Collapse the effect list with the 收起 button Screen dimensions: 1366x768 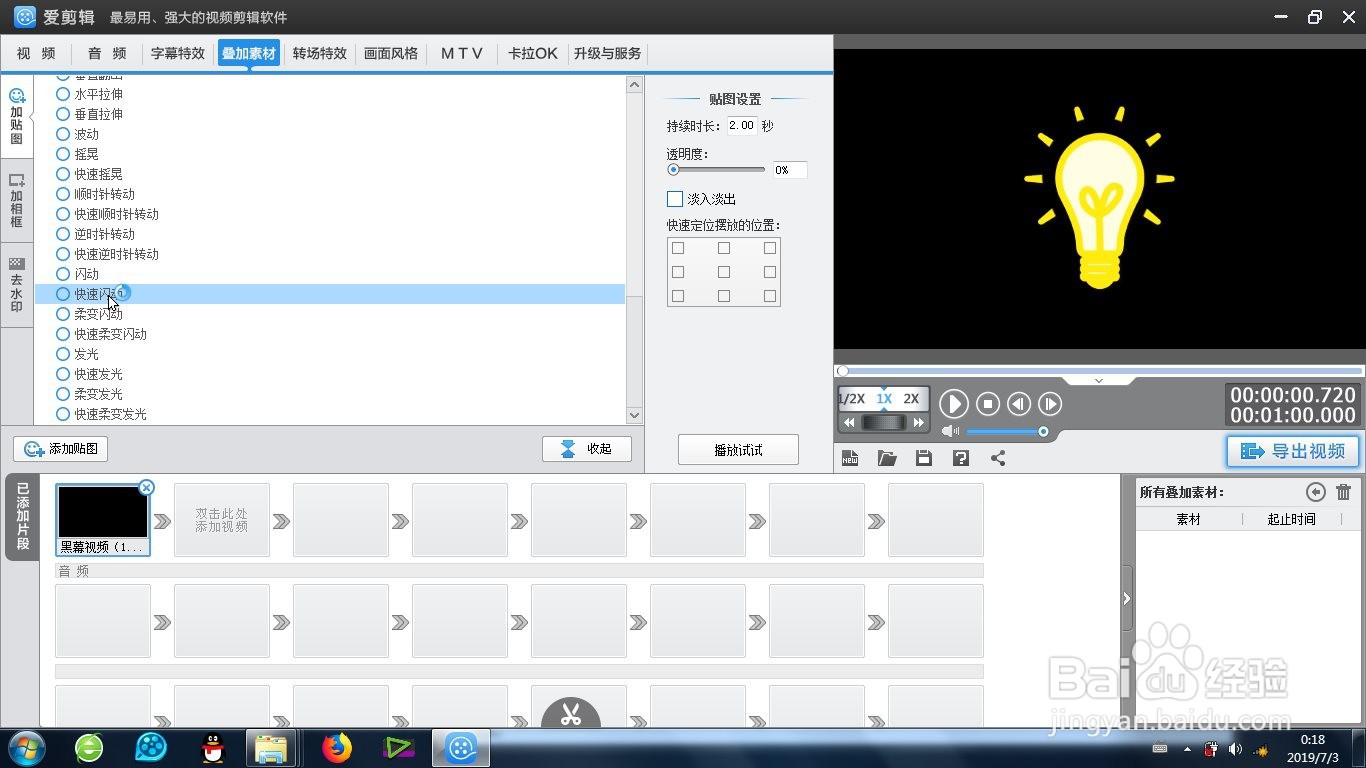587,448
